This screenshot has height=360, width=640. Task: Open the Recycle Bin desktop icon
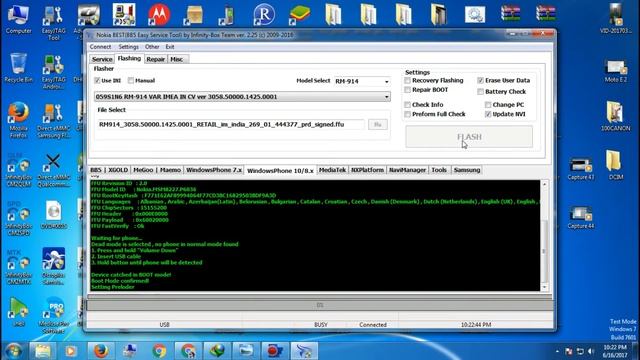pyautogui.click(x=18, y=68)
